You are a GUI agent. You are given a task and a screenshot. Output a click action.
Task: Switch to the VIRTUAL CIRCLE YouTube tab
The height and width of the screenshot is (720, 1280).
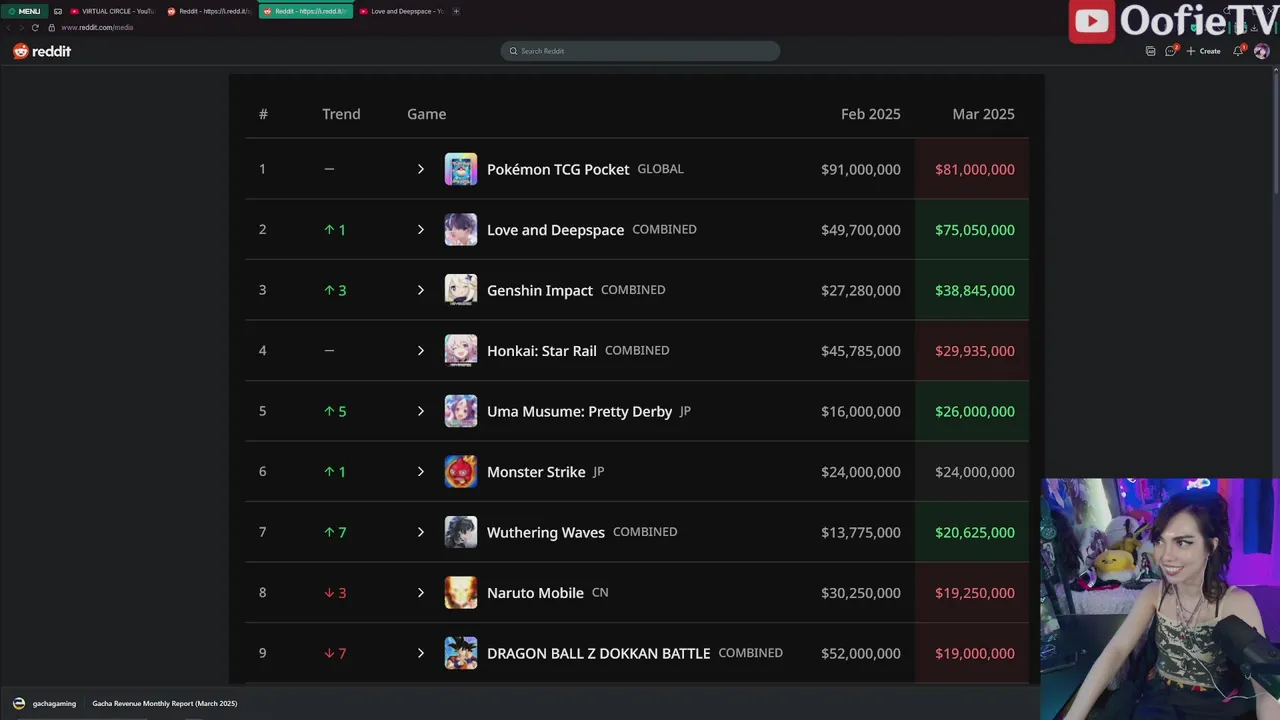[x=112, y=11]
